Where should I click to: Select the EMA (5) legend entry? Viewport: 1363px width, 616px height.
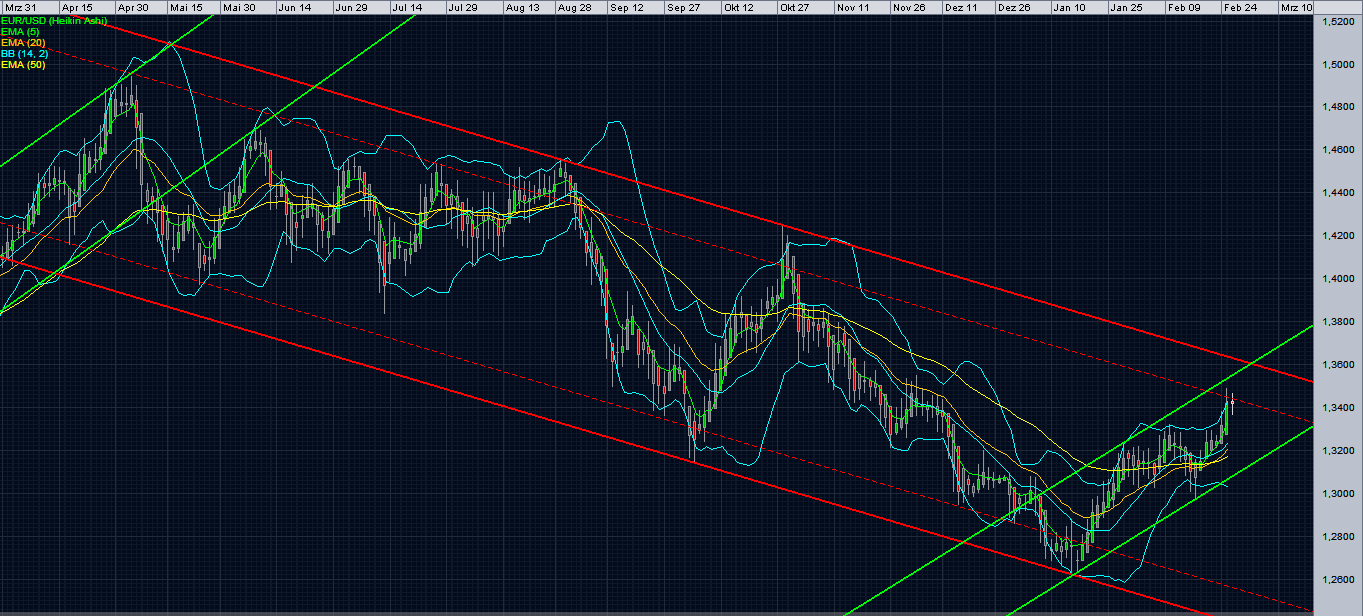[20, 30]
